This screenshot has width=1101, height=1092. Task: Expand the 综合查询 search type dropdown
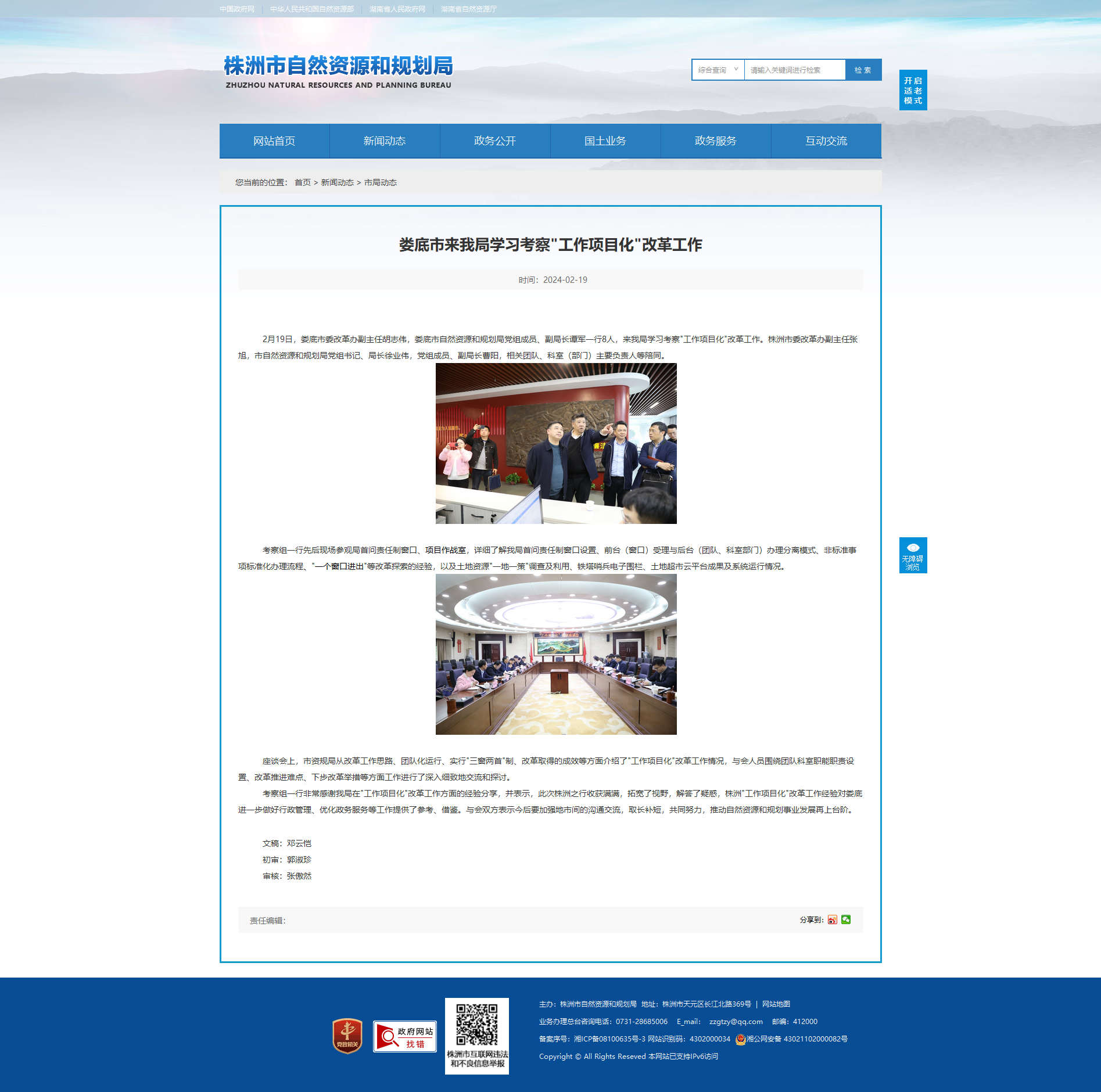click(718, 70)
